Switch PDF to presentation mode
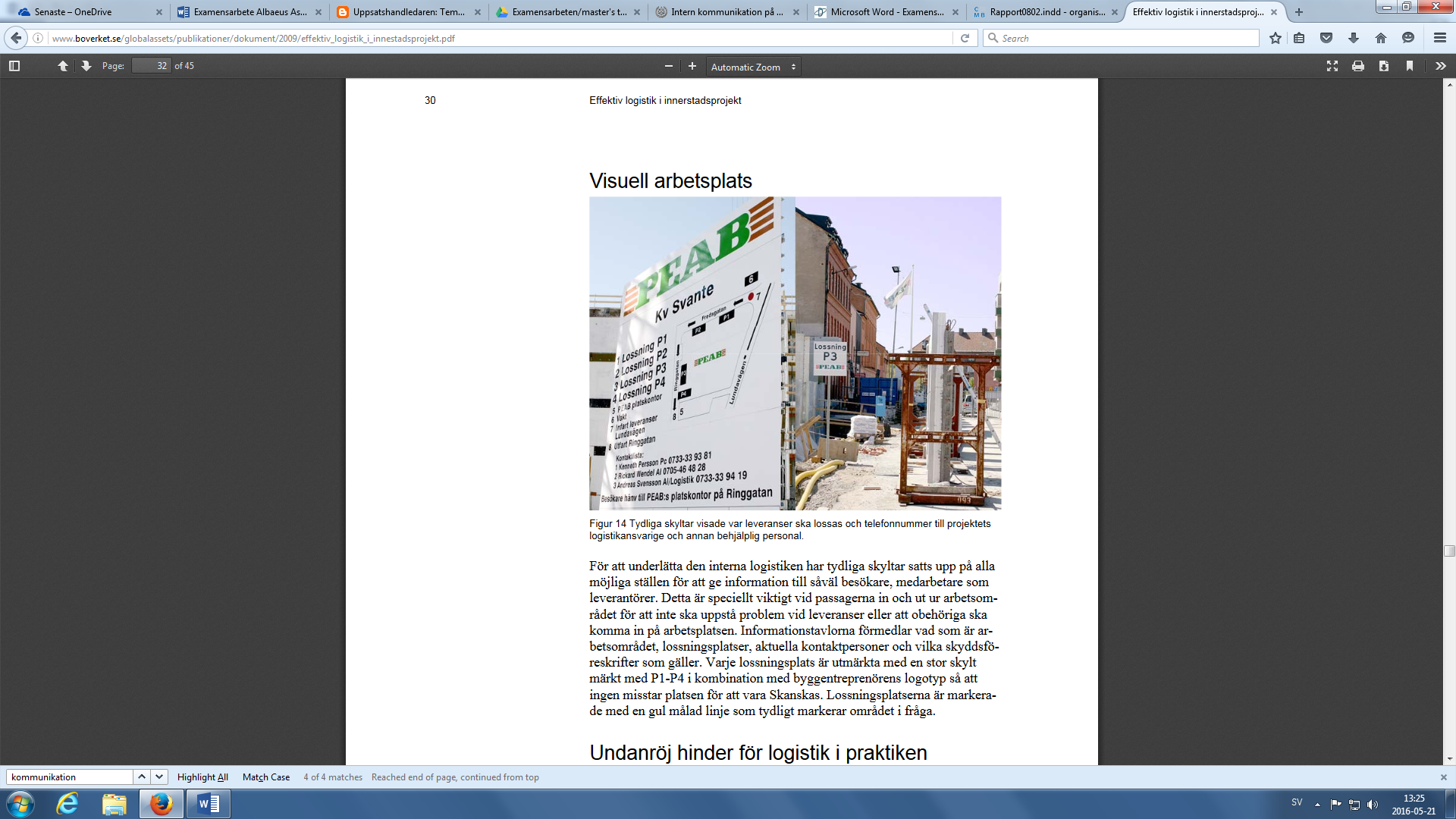This screenshot has height=819, width=1456. [x=1332, y=66]
